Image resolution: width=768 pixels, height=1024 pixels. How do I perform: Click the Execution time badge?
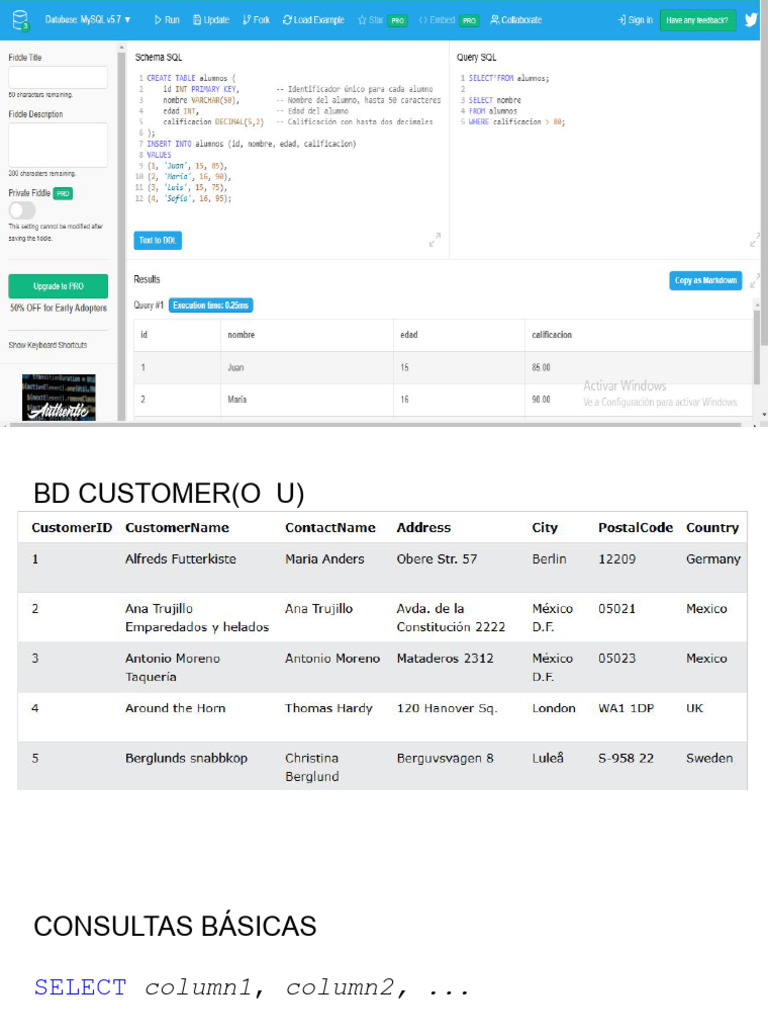coord(210,305)
